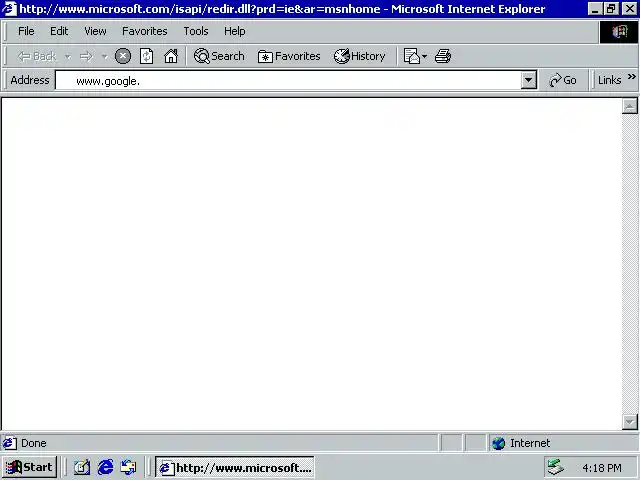Click the Links toolbar label
The width and height of the screenshot is (640, 480).
(x=609, y=80)
